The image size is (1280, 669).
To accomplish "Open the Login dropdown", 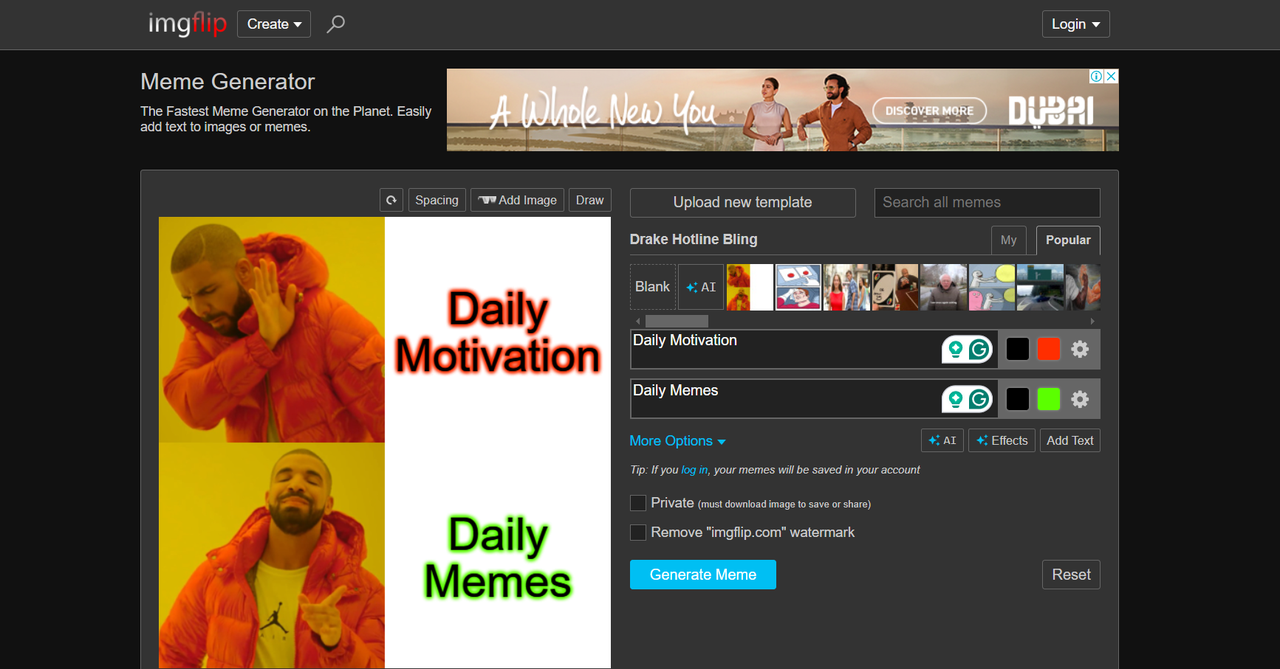I will 1075,24.
